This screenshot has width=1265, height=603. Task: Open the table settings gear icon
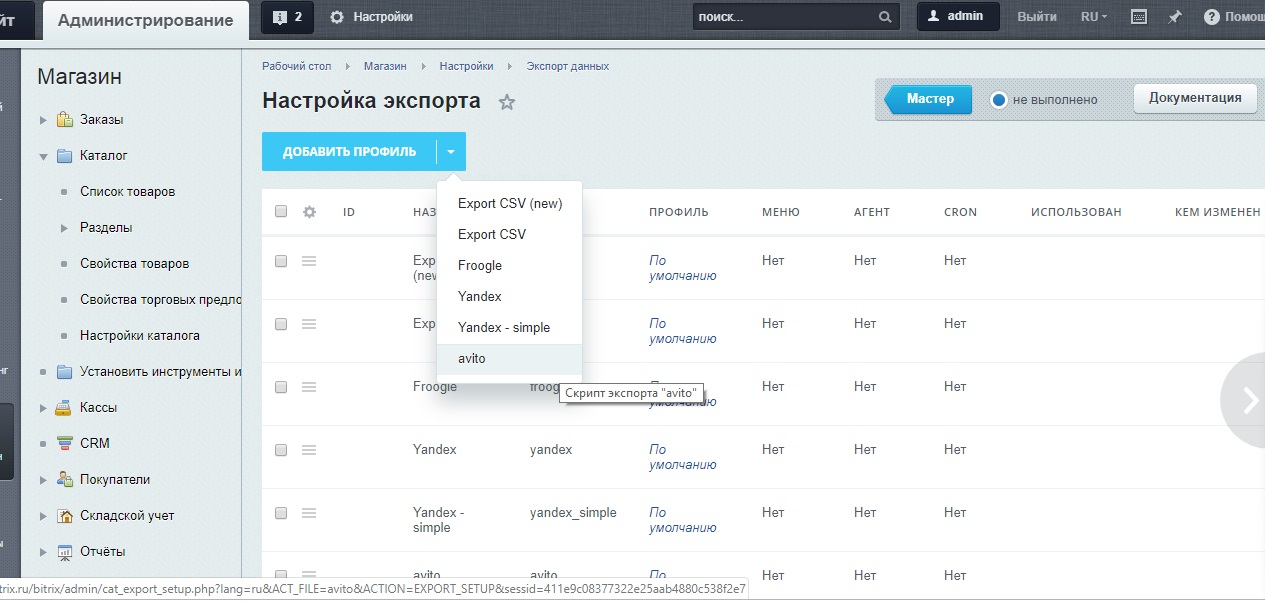pyautogui.click(x=309, y=212)
